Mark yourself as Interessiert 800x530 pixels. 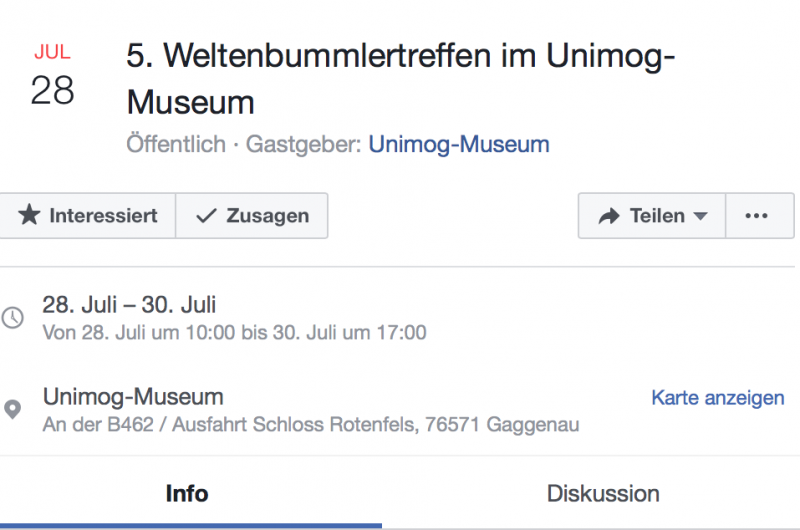tap(88, 215)
